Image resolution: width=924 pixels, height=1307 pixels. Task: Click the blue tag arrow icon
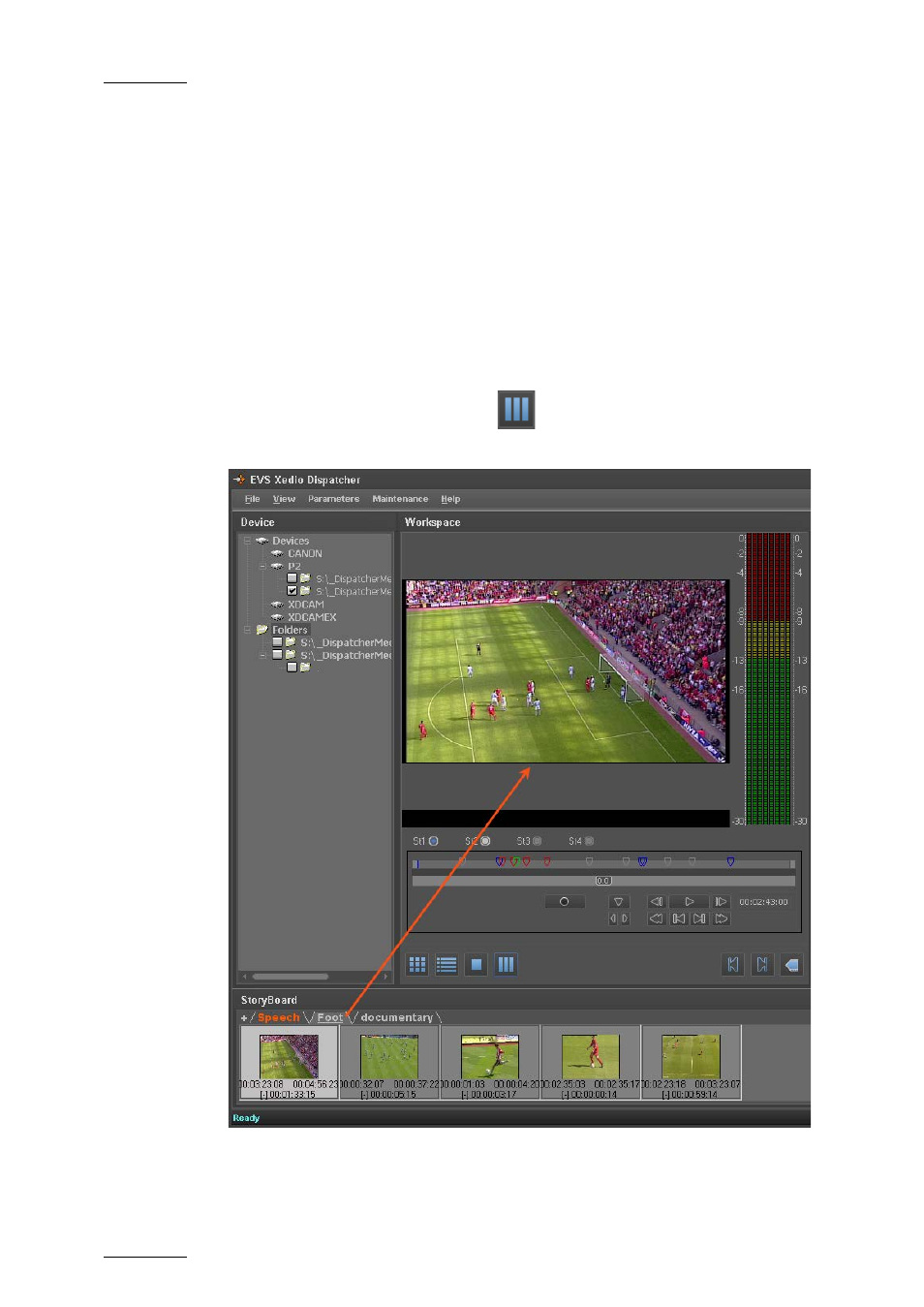point(791,964)
